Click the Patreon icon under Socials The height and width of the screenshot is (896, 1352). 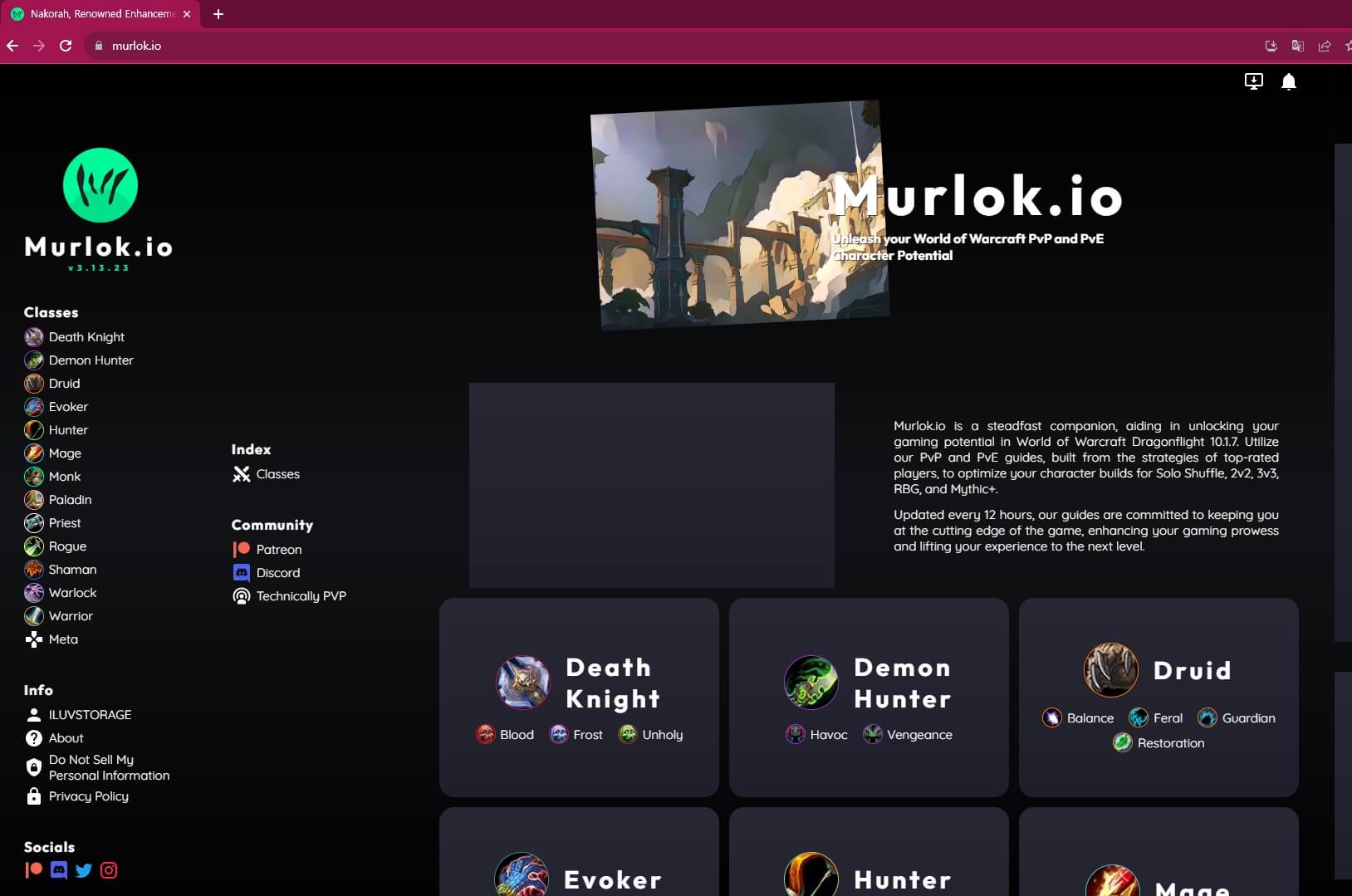pos(34,870)
